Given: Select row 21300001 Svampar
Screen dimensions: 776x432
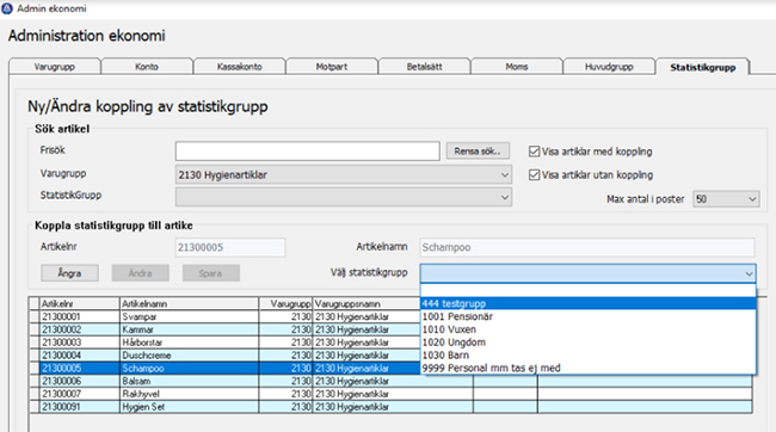Looking at the screenshot, I should click(225, 317).
